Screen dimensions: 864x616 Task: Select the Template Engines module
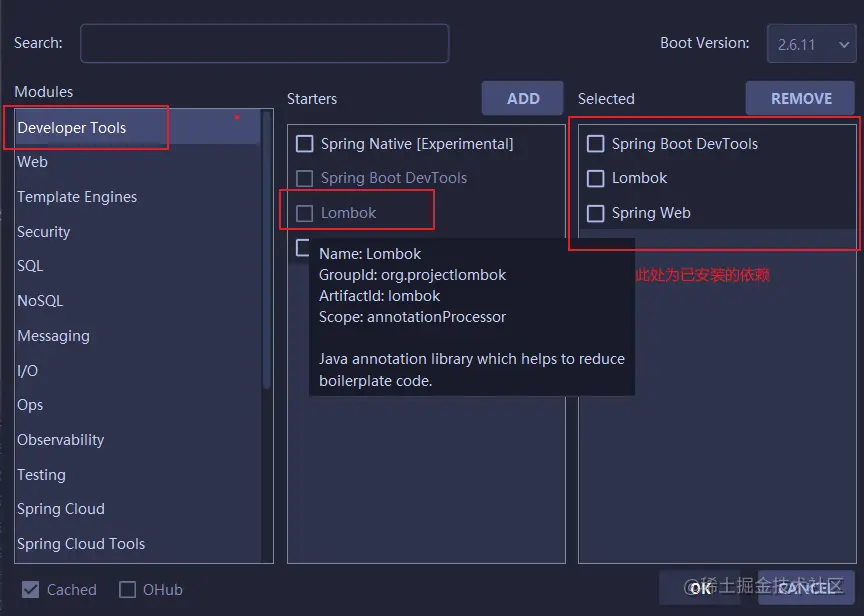tap(138, 197)
